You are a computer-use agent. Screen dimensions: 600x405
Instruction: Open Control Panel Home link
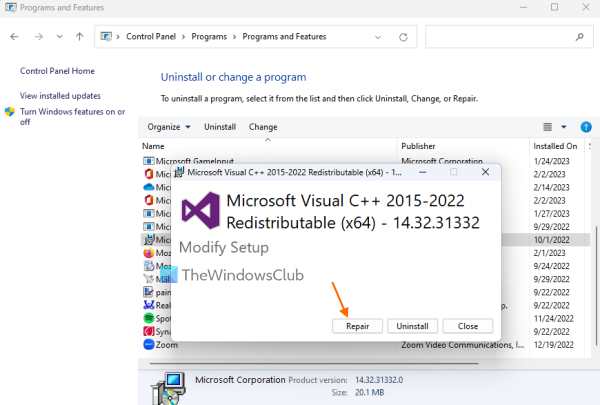(57, 71)
